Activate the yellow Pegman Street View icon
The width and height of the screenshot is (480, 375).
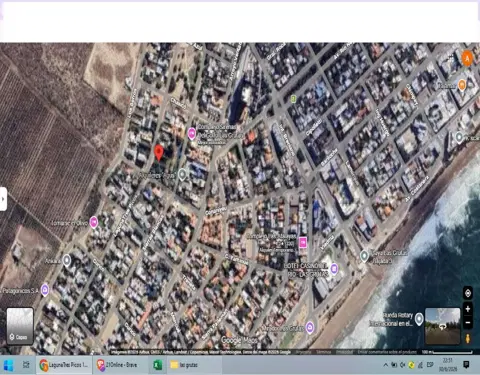coord(468,338)
